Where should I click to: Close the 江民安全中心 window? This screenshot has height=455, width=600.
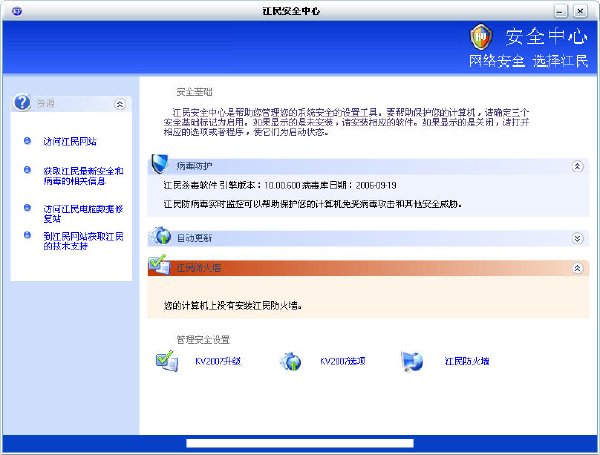pos(580,11)
